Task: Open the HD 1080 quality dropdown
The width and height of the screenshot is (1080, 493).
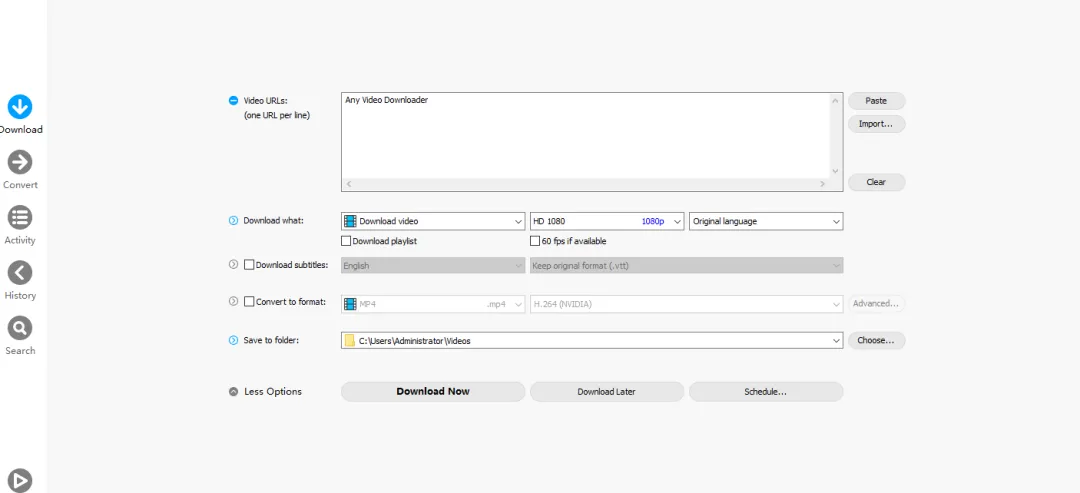Action: (607, 221)
